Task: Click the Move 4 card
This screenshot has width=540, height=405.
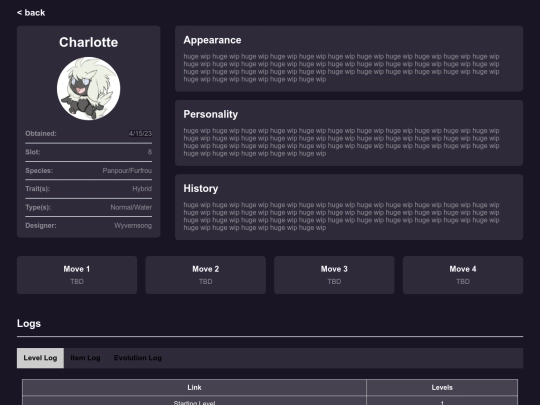Action: 463,275
